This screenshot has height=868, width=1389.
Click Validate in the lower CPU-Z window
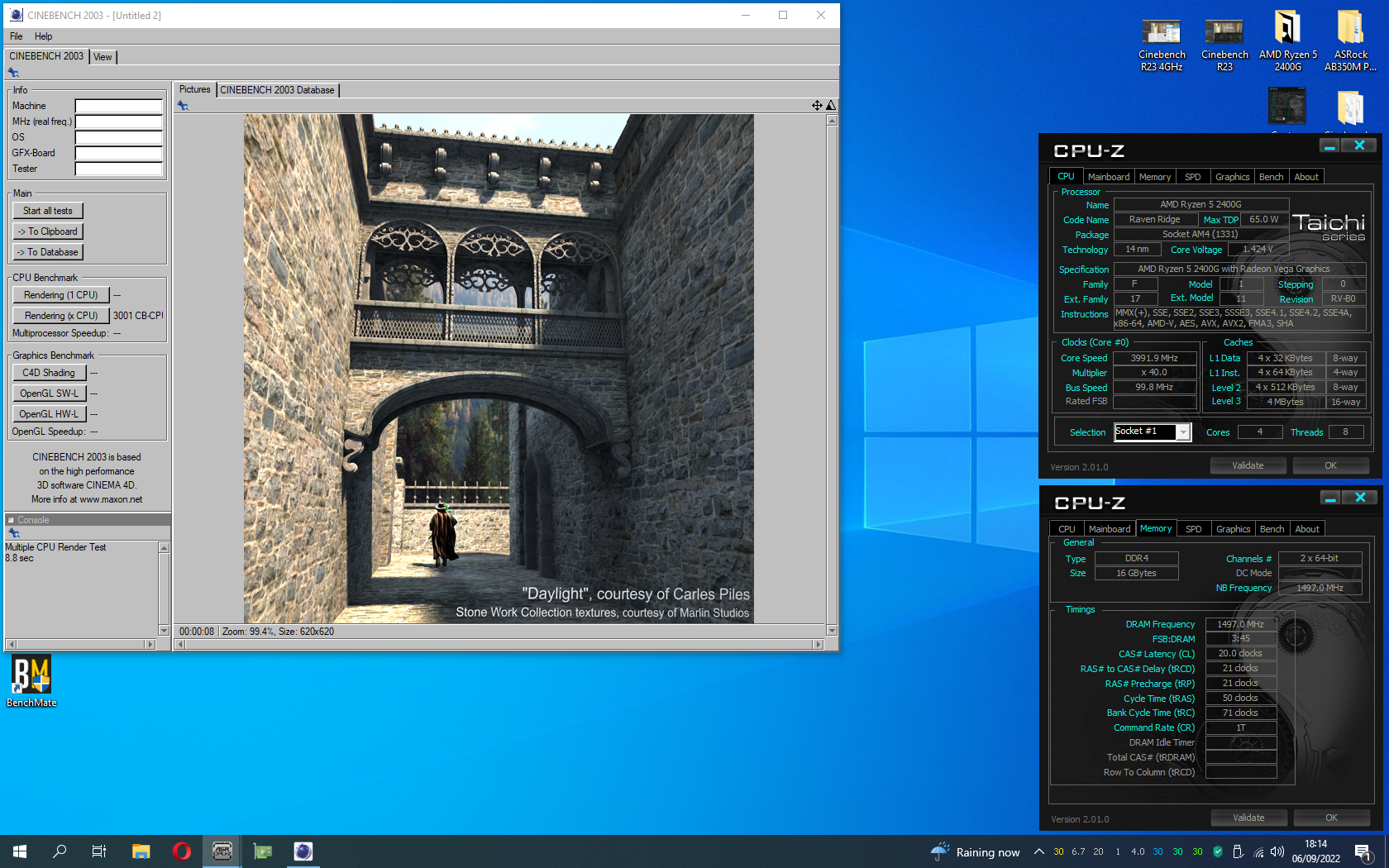1248,818
